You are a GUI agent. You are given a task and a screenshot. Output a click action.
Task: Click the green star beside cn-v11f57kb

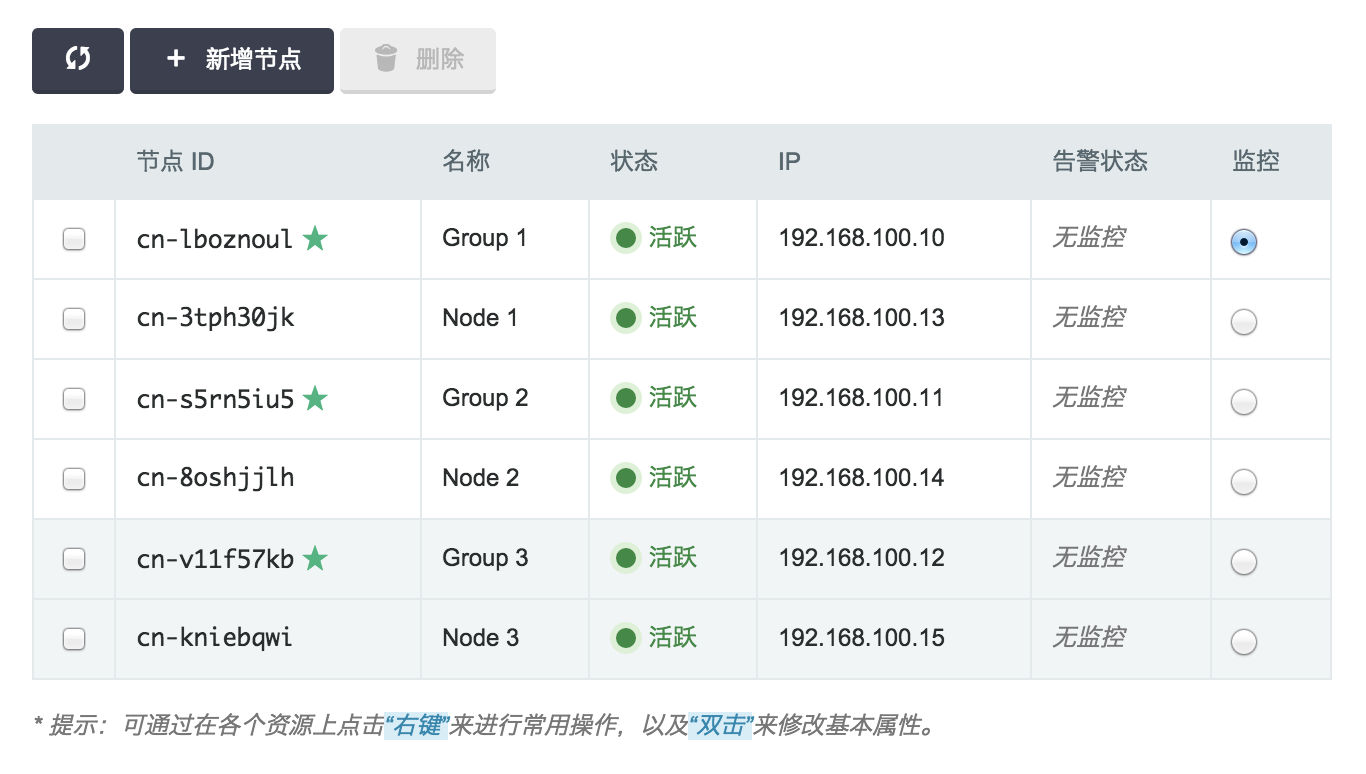pyautogui.click(x=315, y=559)
